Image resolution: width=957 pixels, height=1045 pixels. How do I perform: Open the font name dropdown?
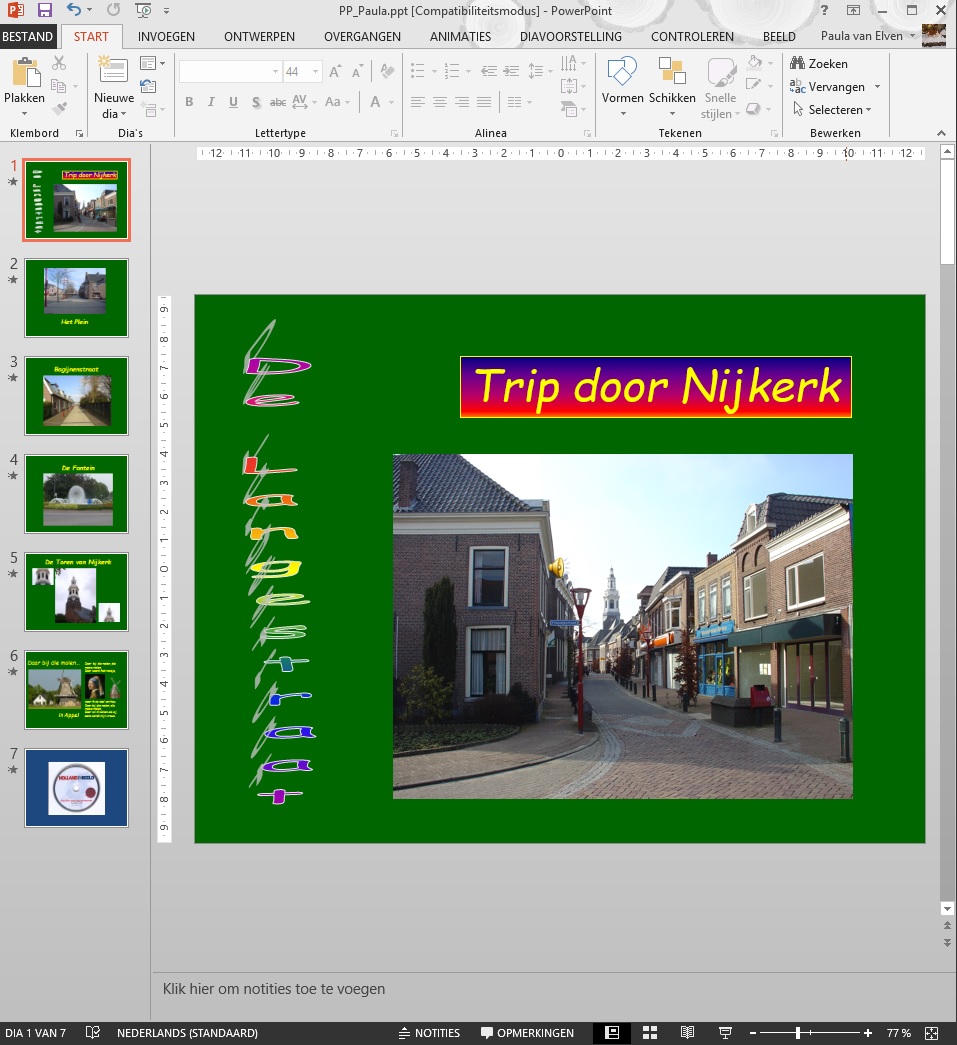coord(275,71)
